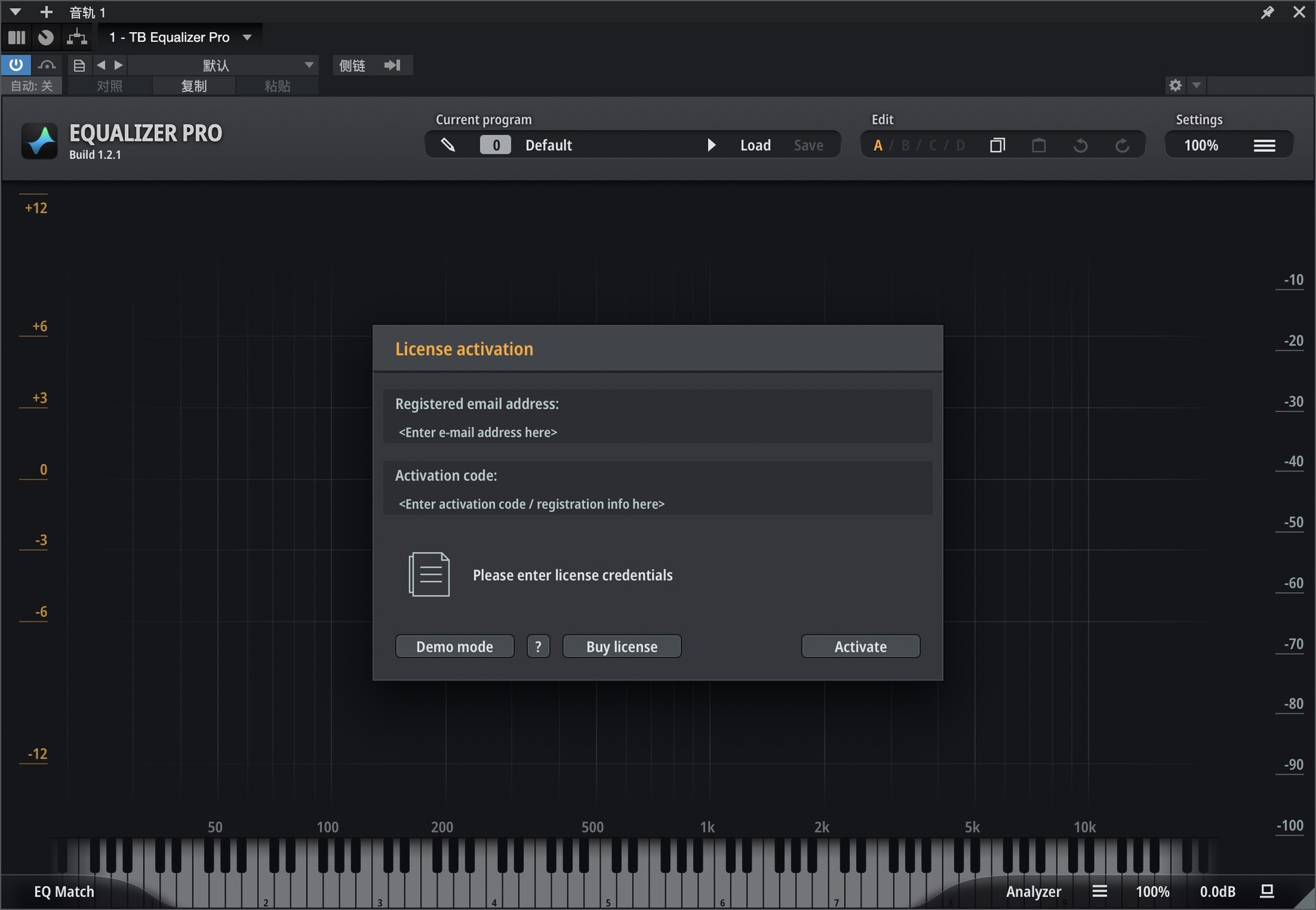Click the -100 analyzer scale label
Image resolution: width=1316 pixels, height=910 pixels.
pos(1290,825)
